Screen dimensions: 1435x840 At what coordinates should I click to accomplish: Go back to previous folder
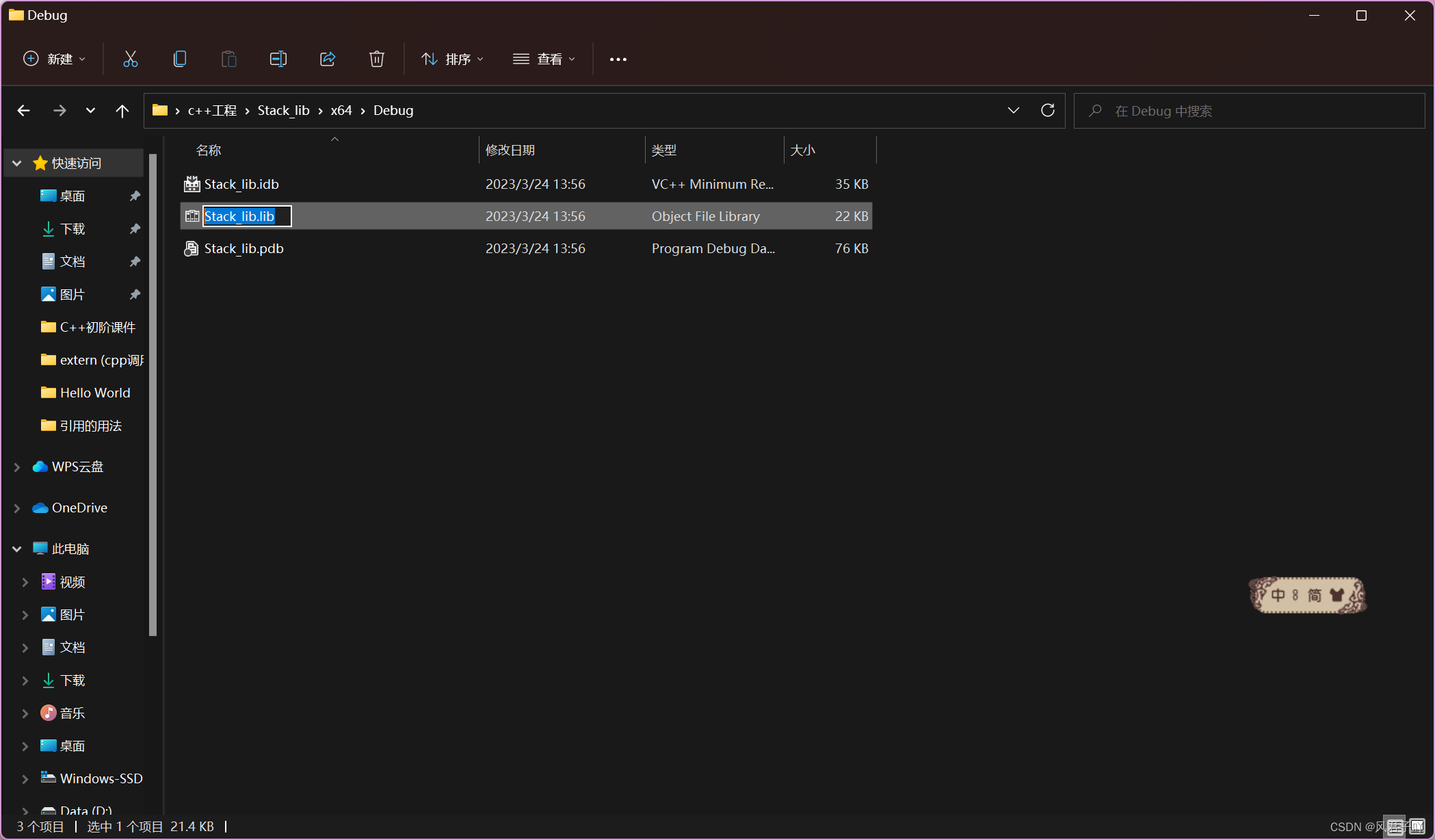pyautogui.click(x=24, y=110)
